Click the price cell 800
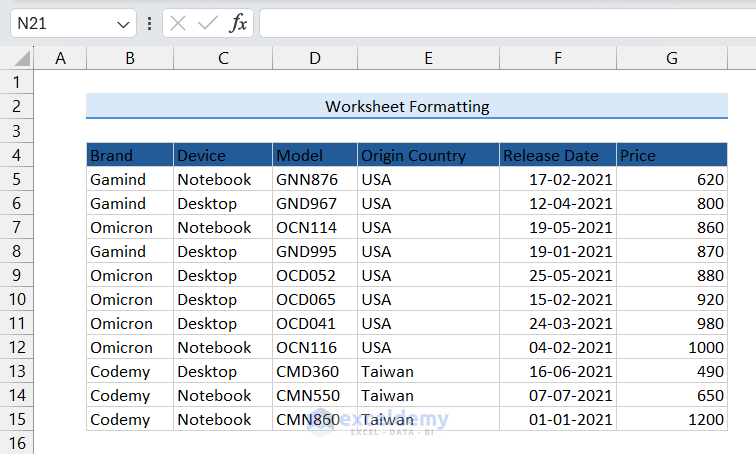 pyautogui.click(x=672, y=203)
